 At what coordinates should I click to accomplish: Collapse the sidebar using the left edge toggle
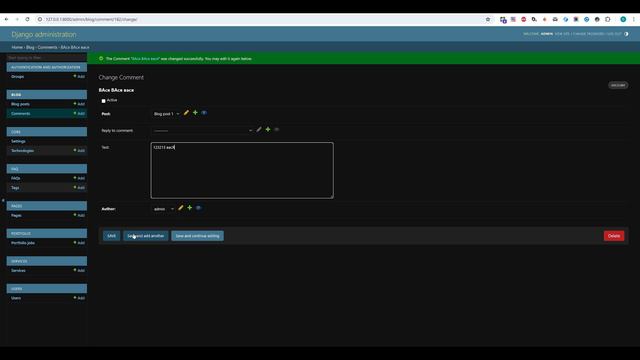[x=3, y=200]
